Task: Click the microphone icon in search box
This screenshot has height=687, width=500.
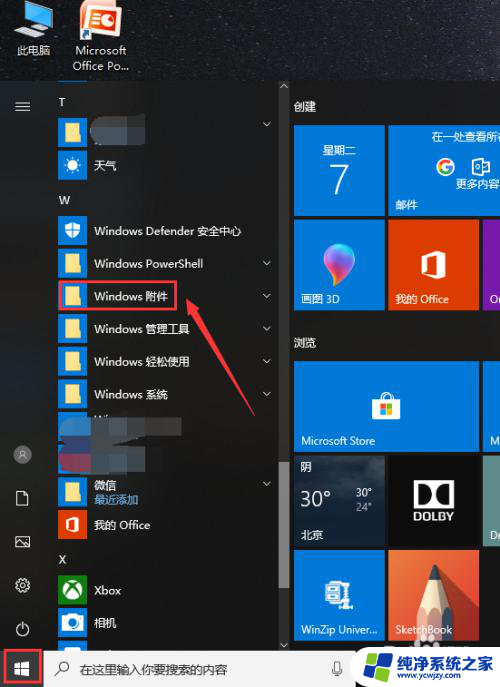Action: [337, 669]
